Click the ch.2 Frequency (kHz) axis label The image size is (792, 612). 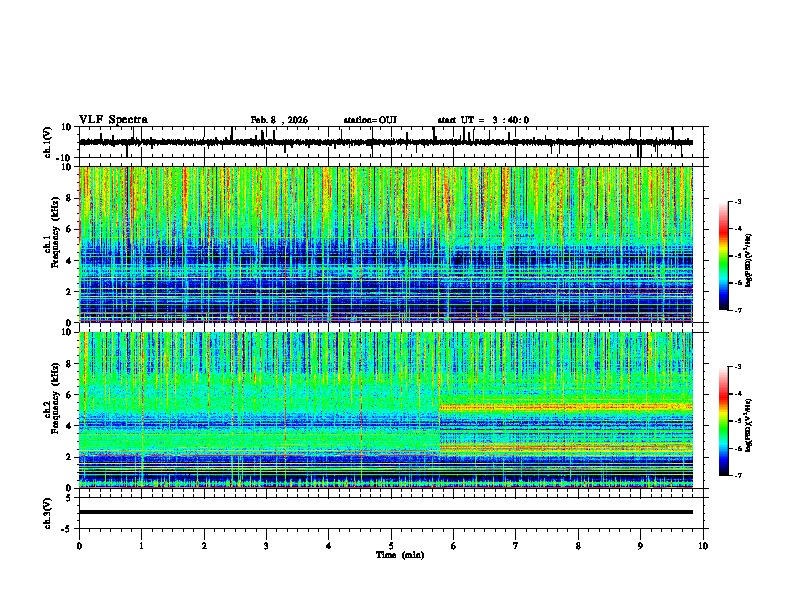pyautogui.click(x=52, y=398)
